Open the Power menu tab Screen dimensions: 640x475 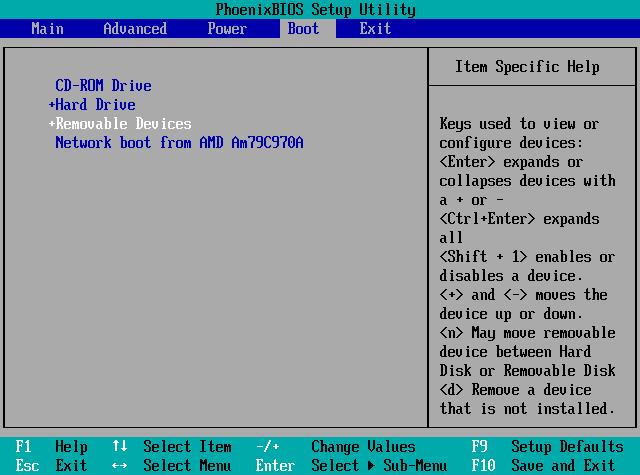(227, 28)
